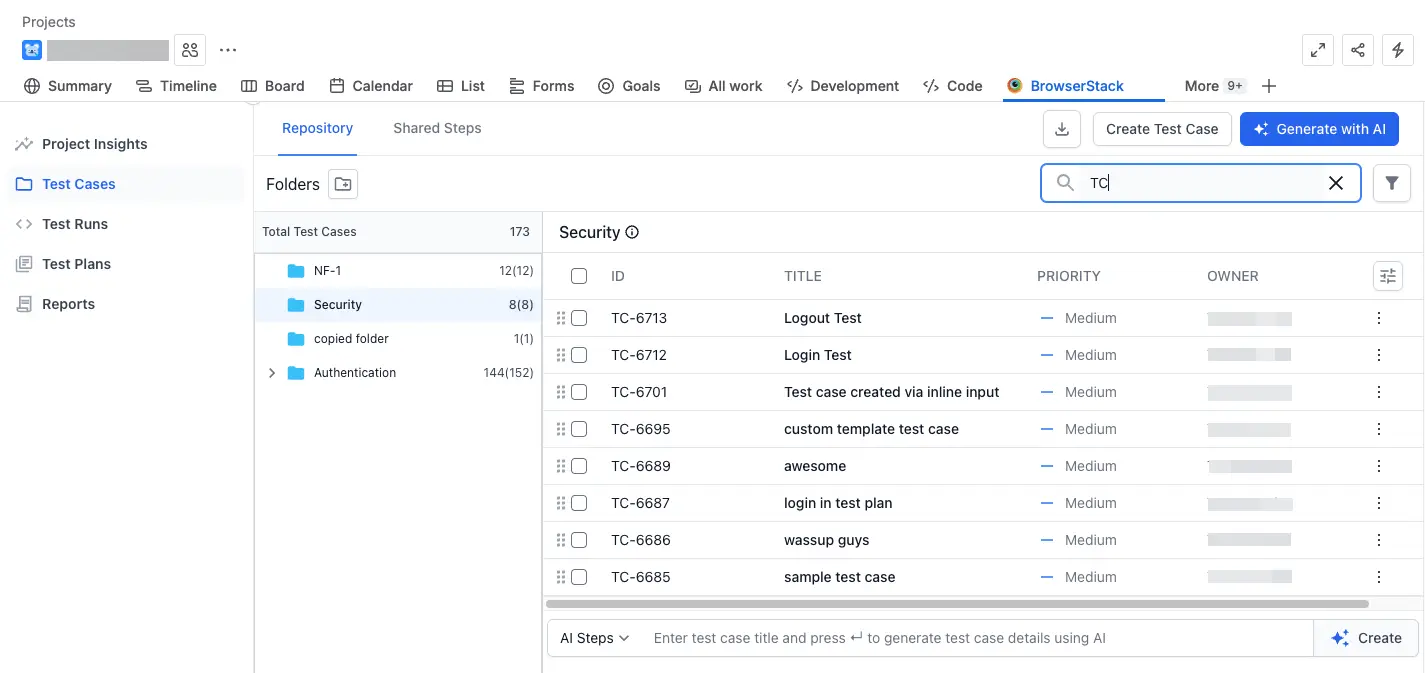Click the Generate with AI button
This screenshot has width=1425, height=673.
[1319, 129]
